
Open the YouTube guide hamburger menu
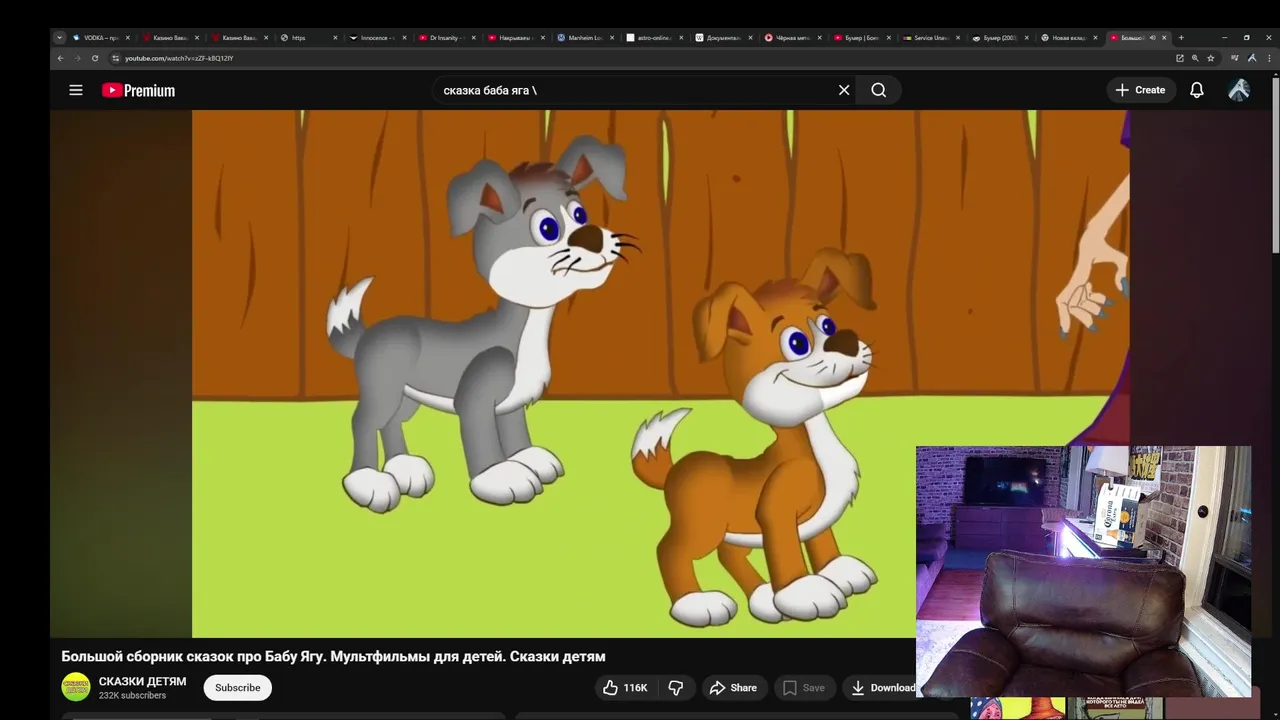[x=76, y=90]
